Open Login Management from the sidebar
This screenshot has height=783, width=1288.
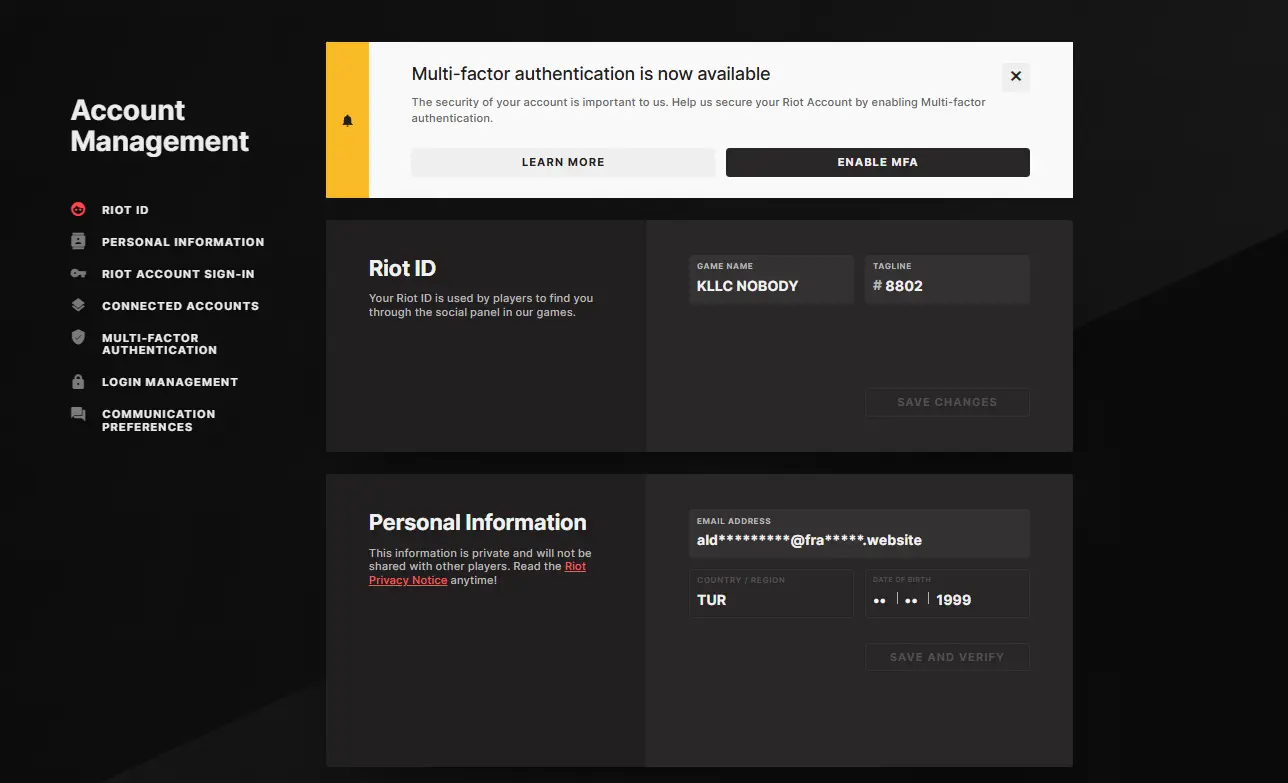pyautogui.click(x=169, y=382)
